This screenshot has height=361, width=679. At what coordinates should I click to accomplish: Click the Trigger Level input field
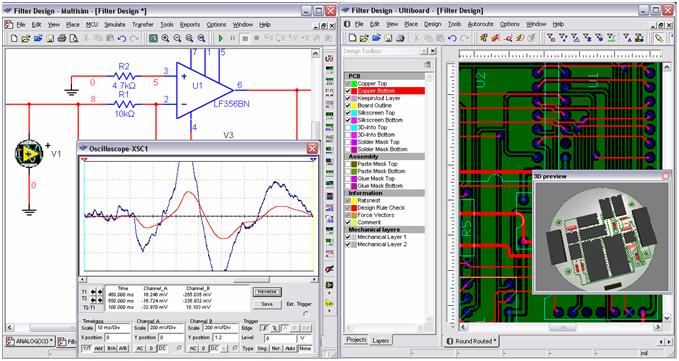tap(280, 338)
